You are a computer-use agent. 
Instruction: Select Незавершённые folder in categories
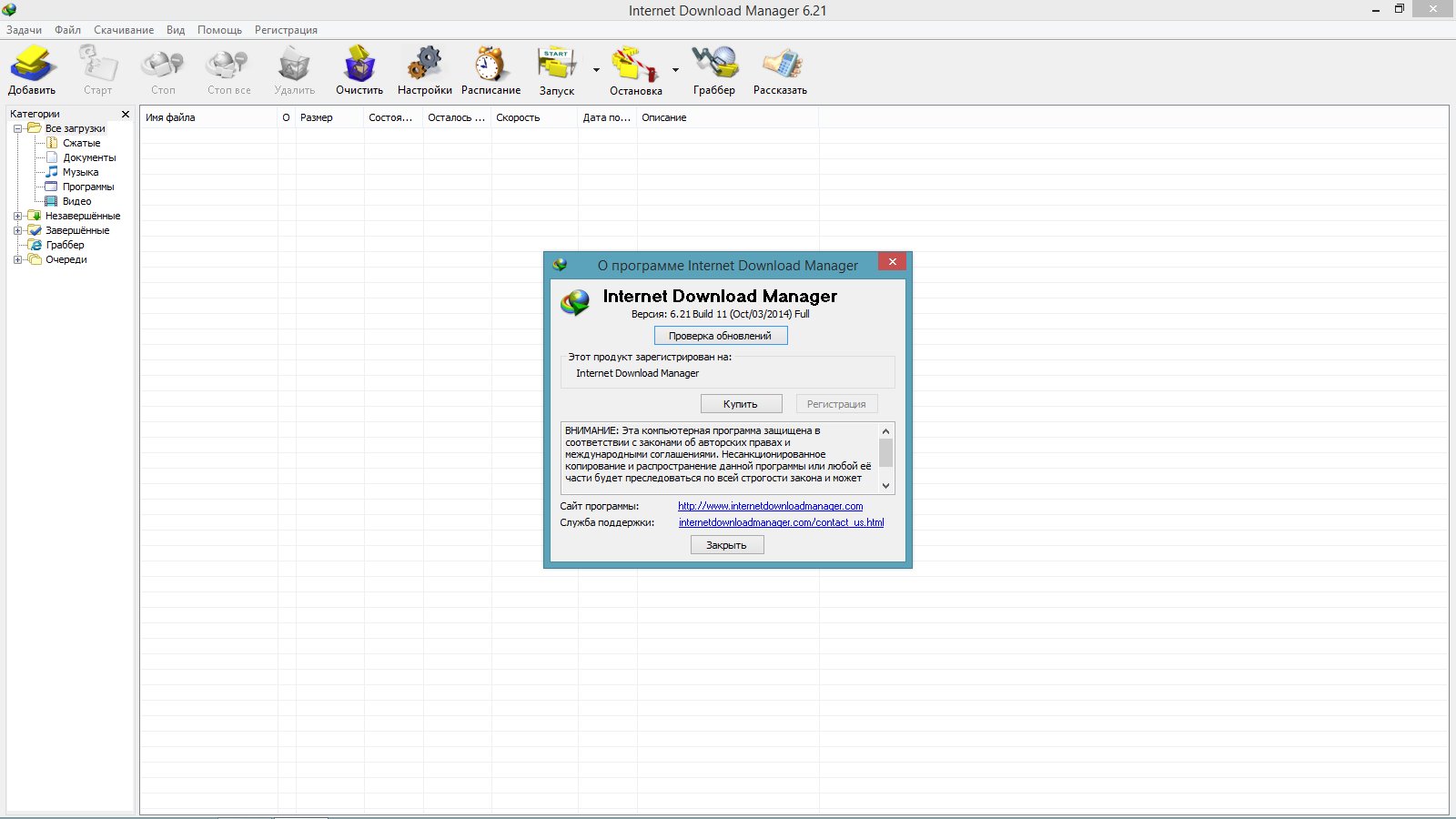pos(82,216)
